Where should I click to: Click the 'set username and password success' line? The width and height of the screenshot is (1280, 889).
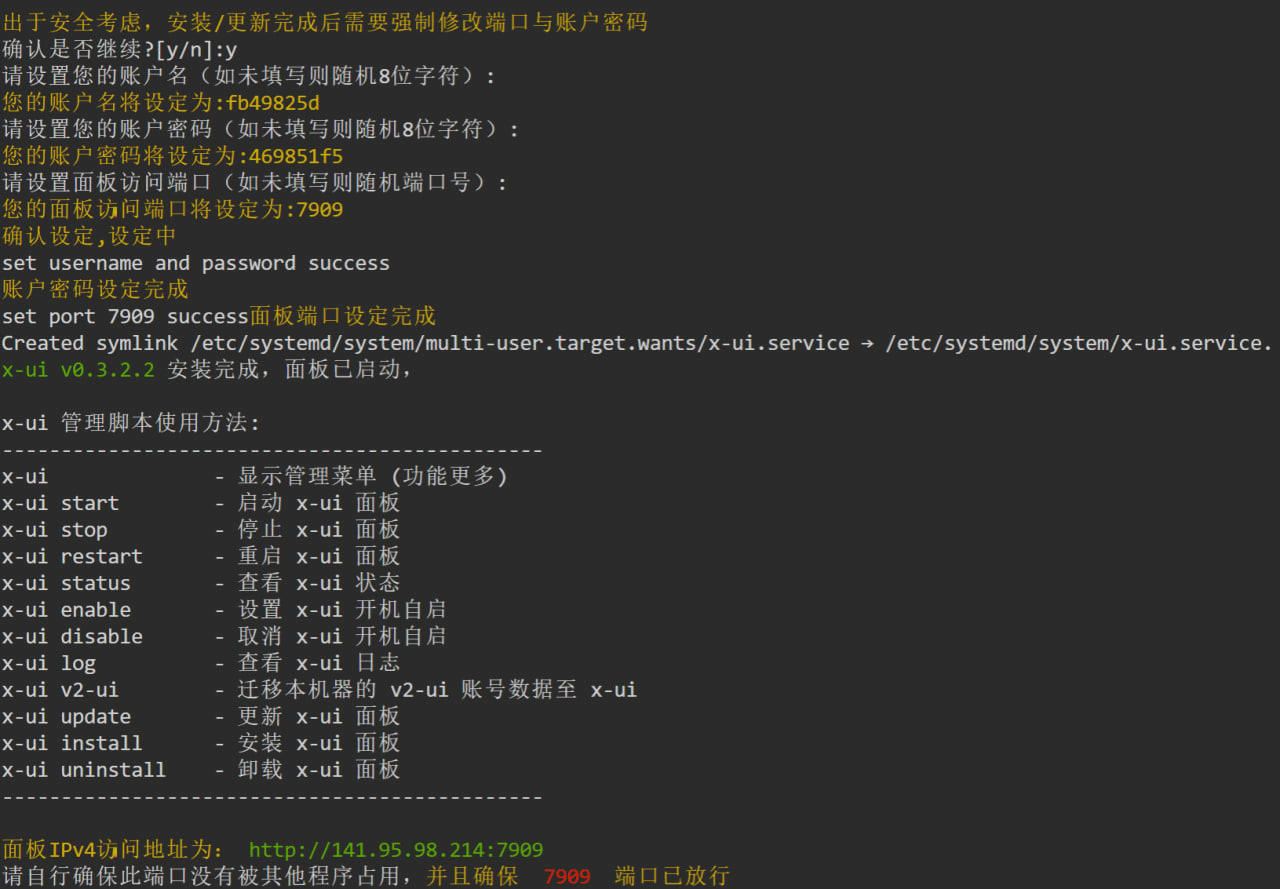[195, 263]
